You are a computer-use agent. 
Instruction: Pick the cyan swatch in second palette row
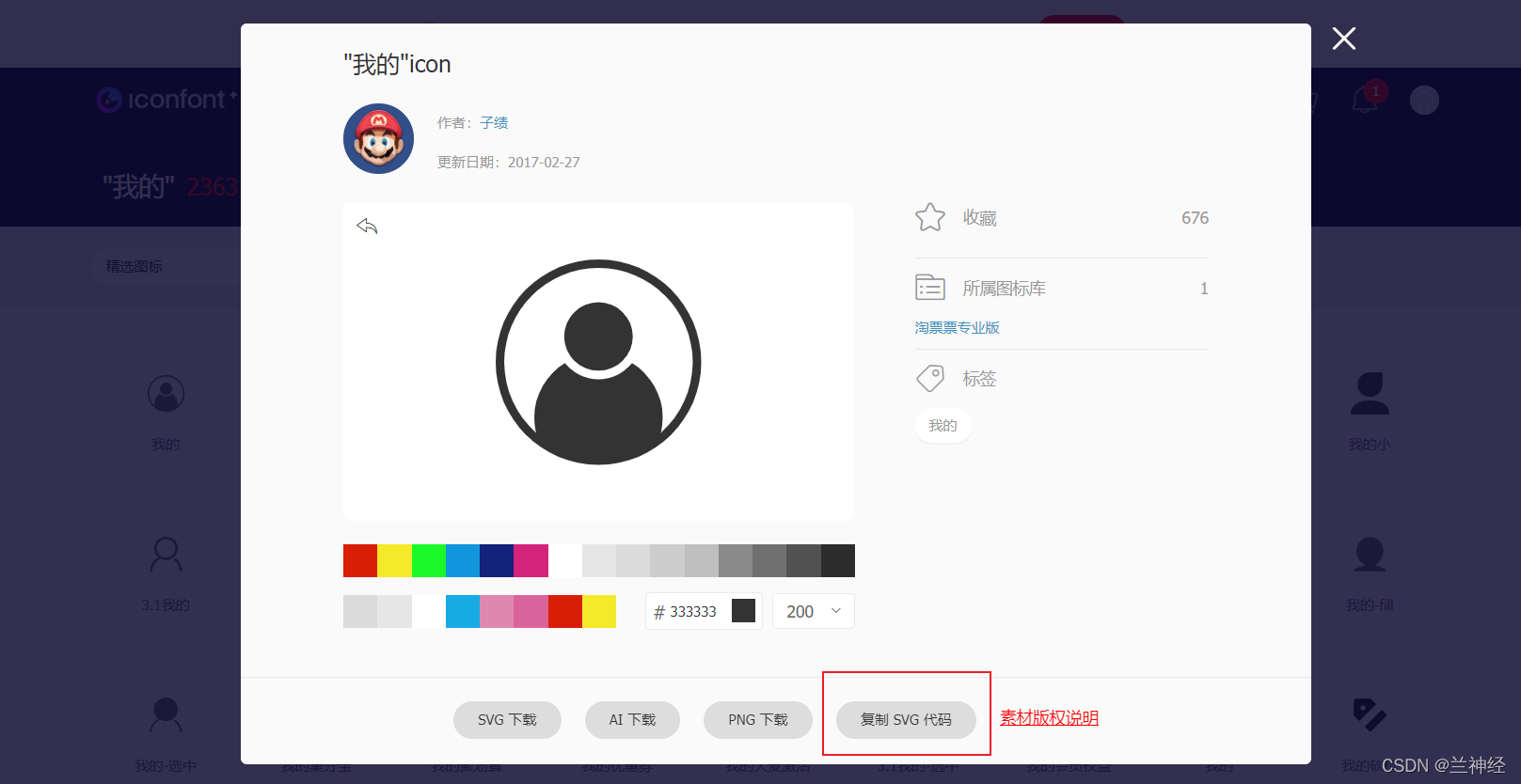(463, 611)
